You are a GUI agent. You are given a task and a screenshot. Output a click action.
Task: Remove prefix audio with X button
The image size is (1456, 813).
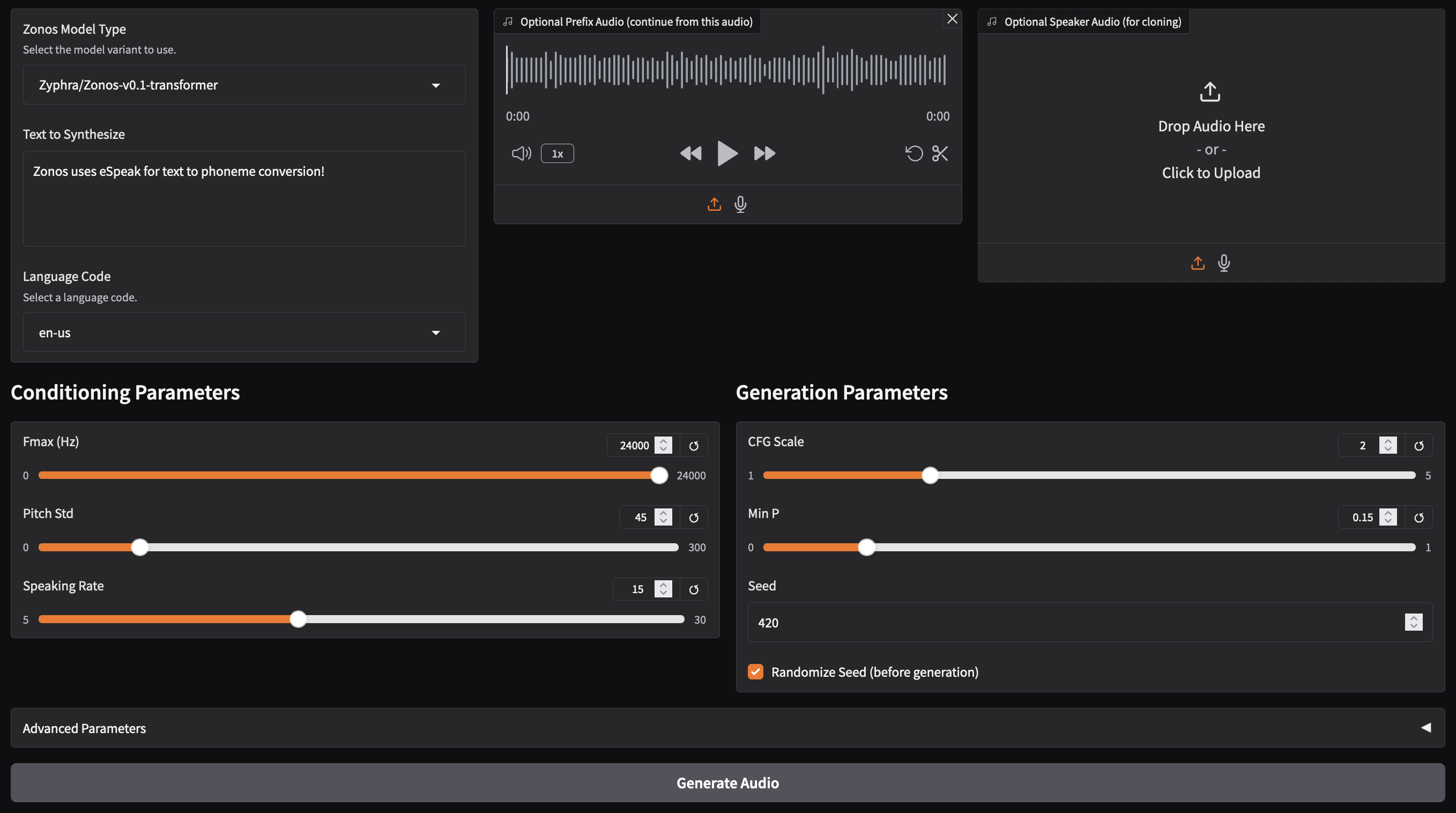[x=953, y=19]
